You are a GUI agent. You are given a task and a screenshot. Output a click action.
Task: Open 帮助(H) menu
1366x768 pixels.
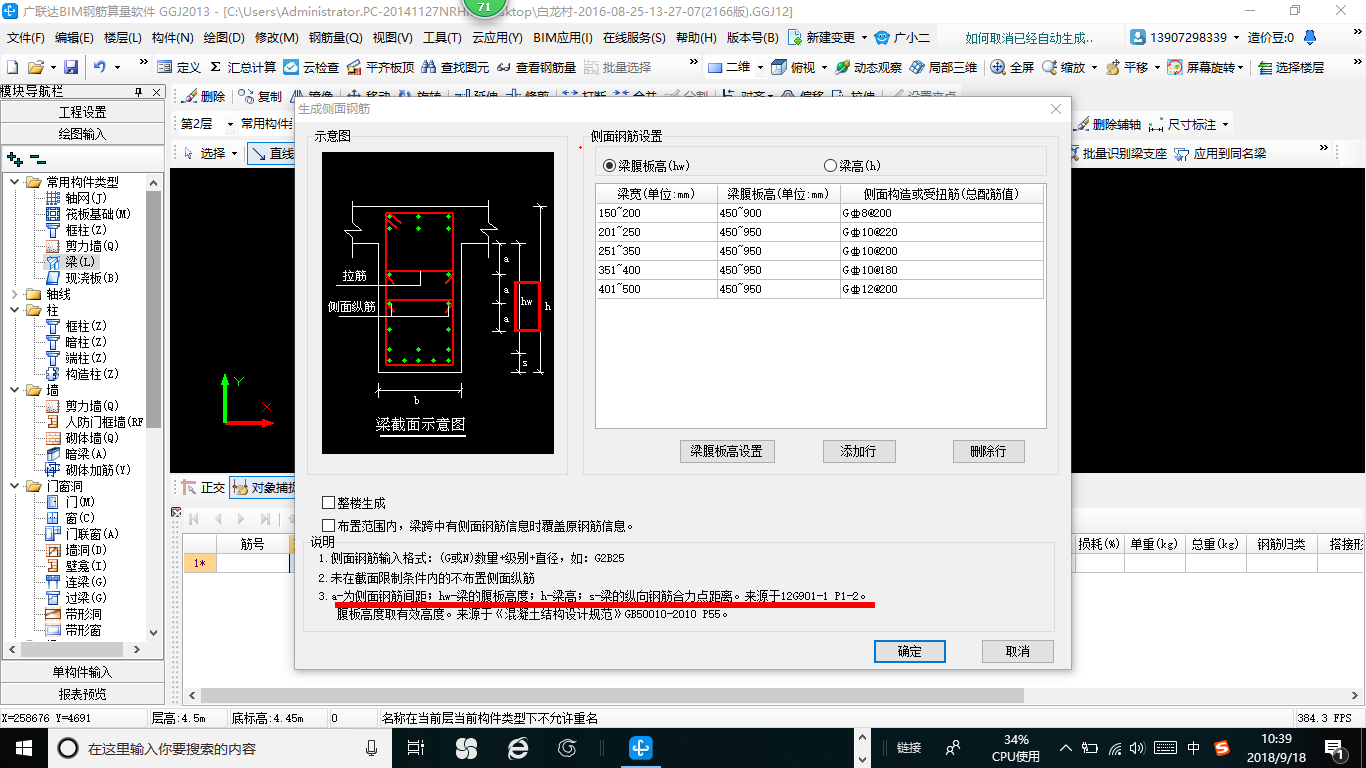point(697,38)
